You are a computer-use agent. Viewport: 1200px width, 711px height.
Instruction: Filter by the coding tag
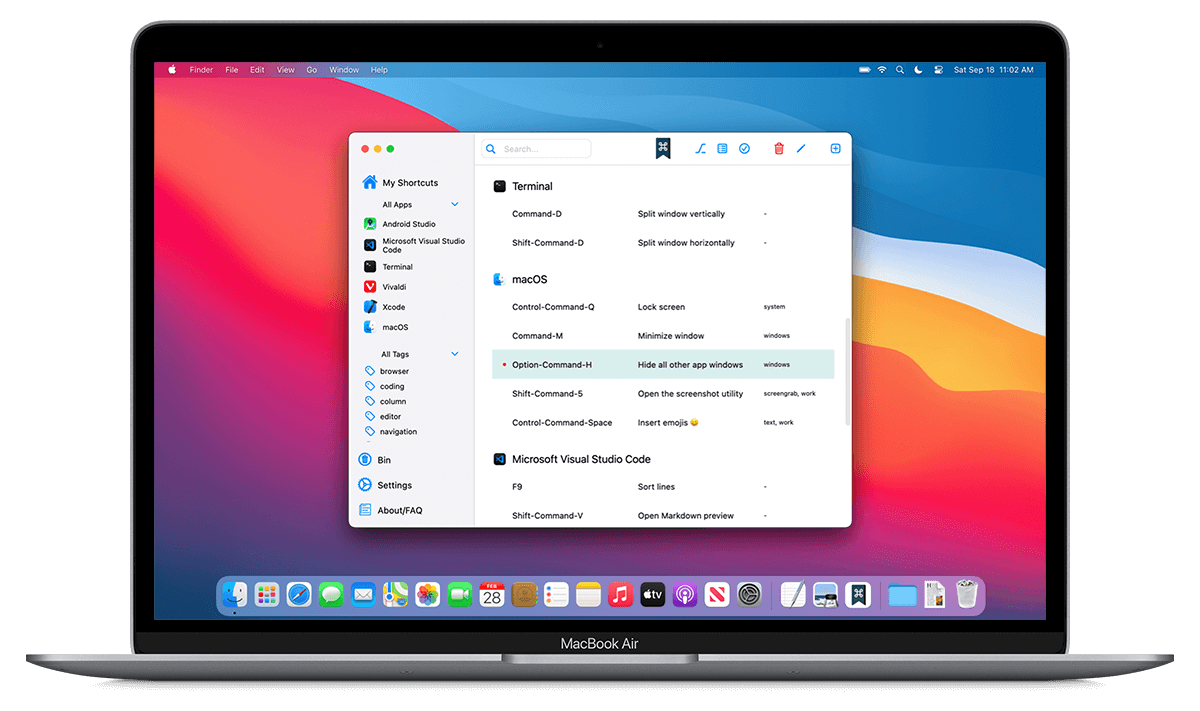(385, 386)
